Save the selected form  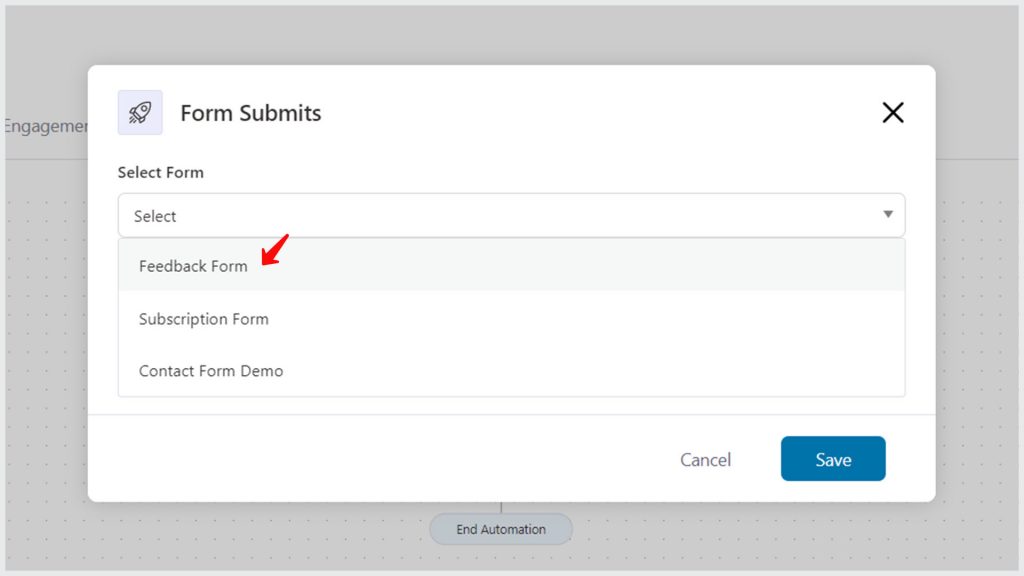coord(833,458)
